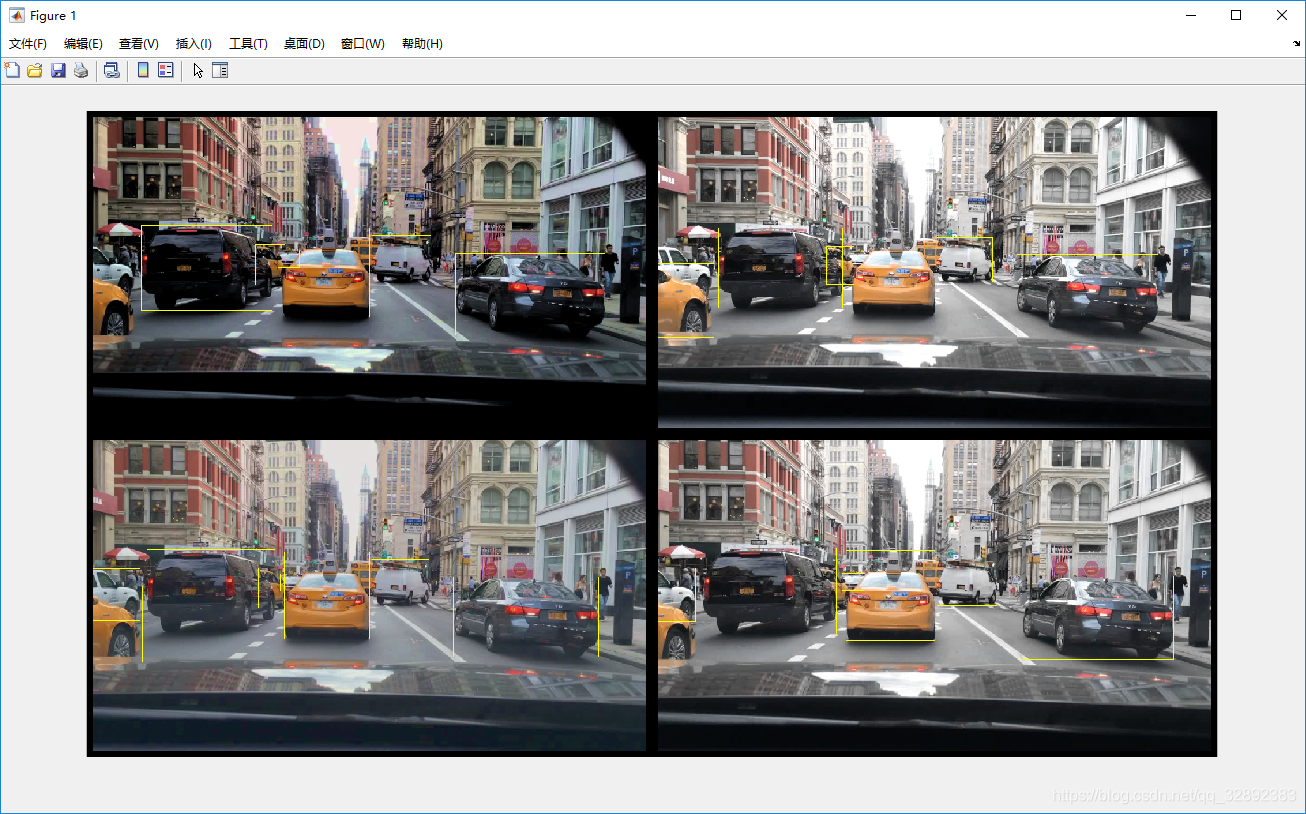Minimize the Figure 1 window
Viewport: 1306px width, 814px height.
click(1190, 15)
